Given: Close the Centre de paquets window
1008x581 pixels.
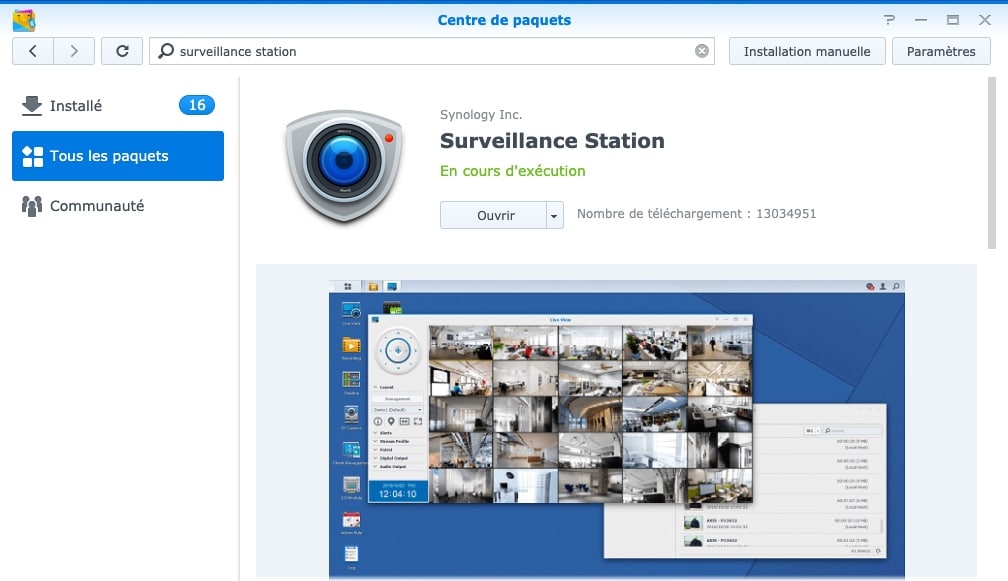Looking at the screenshot, I should 985,20.
